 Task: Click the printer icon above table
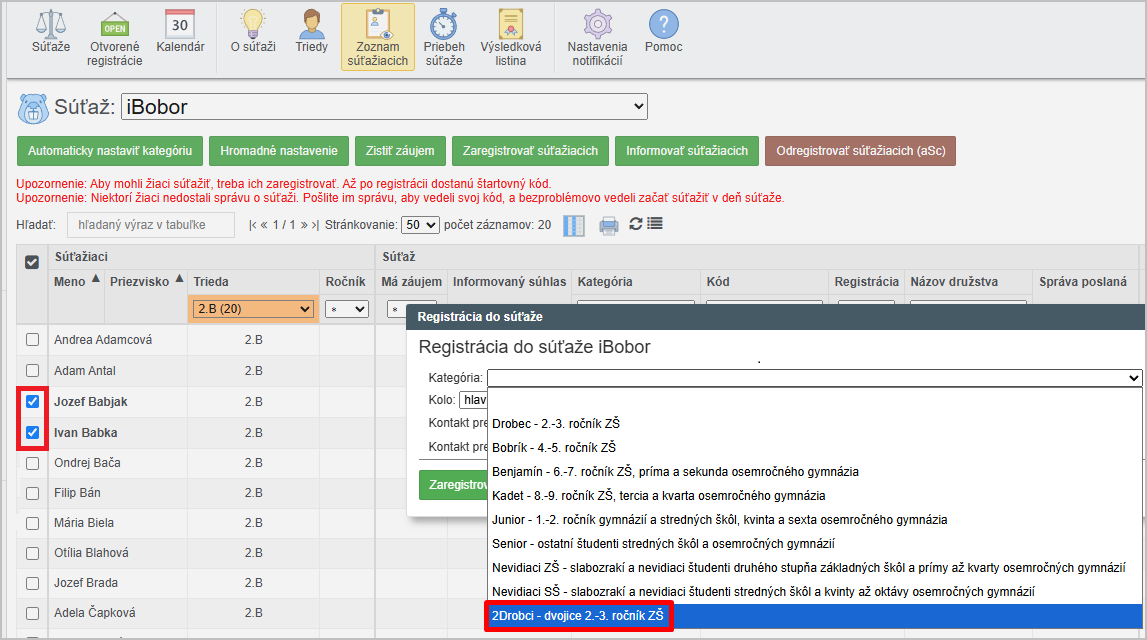click(608, 225)
